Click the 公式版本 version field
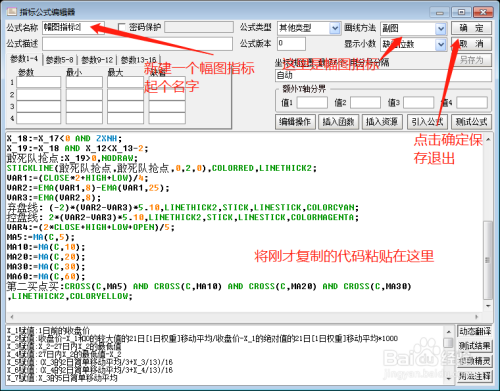This screenshot has width=500, height=391. click(291, 44)
